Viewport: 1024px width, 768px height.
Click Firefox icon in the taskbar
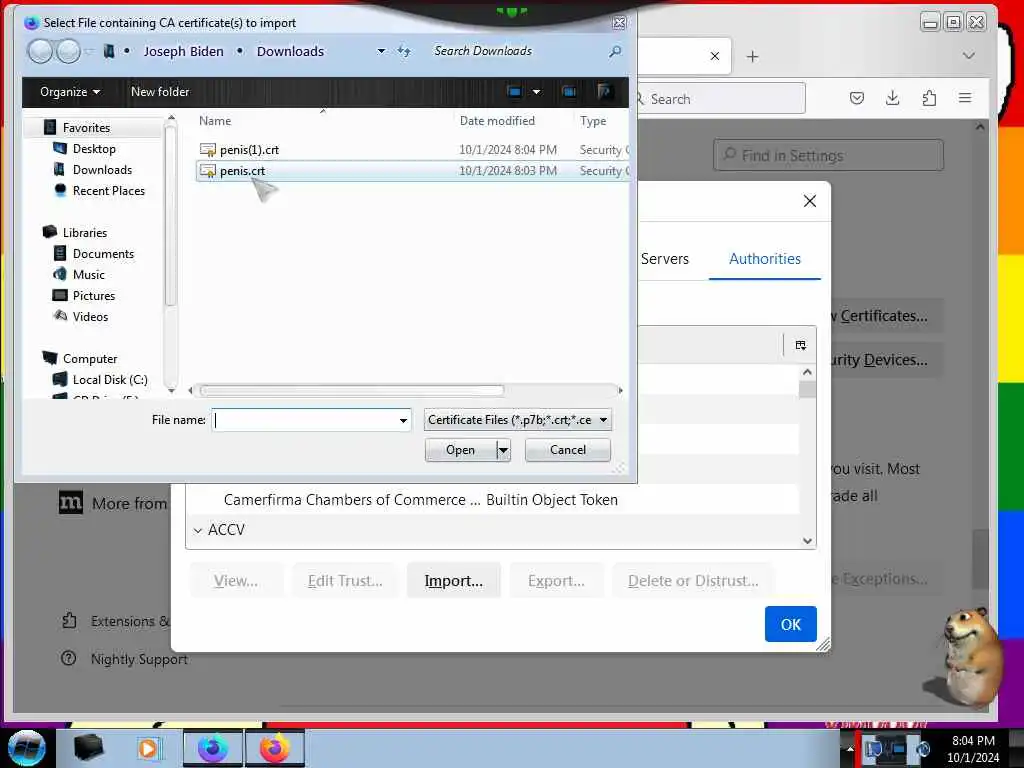pos(274,748)
